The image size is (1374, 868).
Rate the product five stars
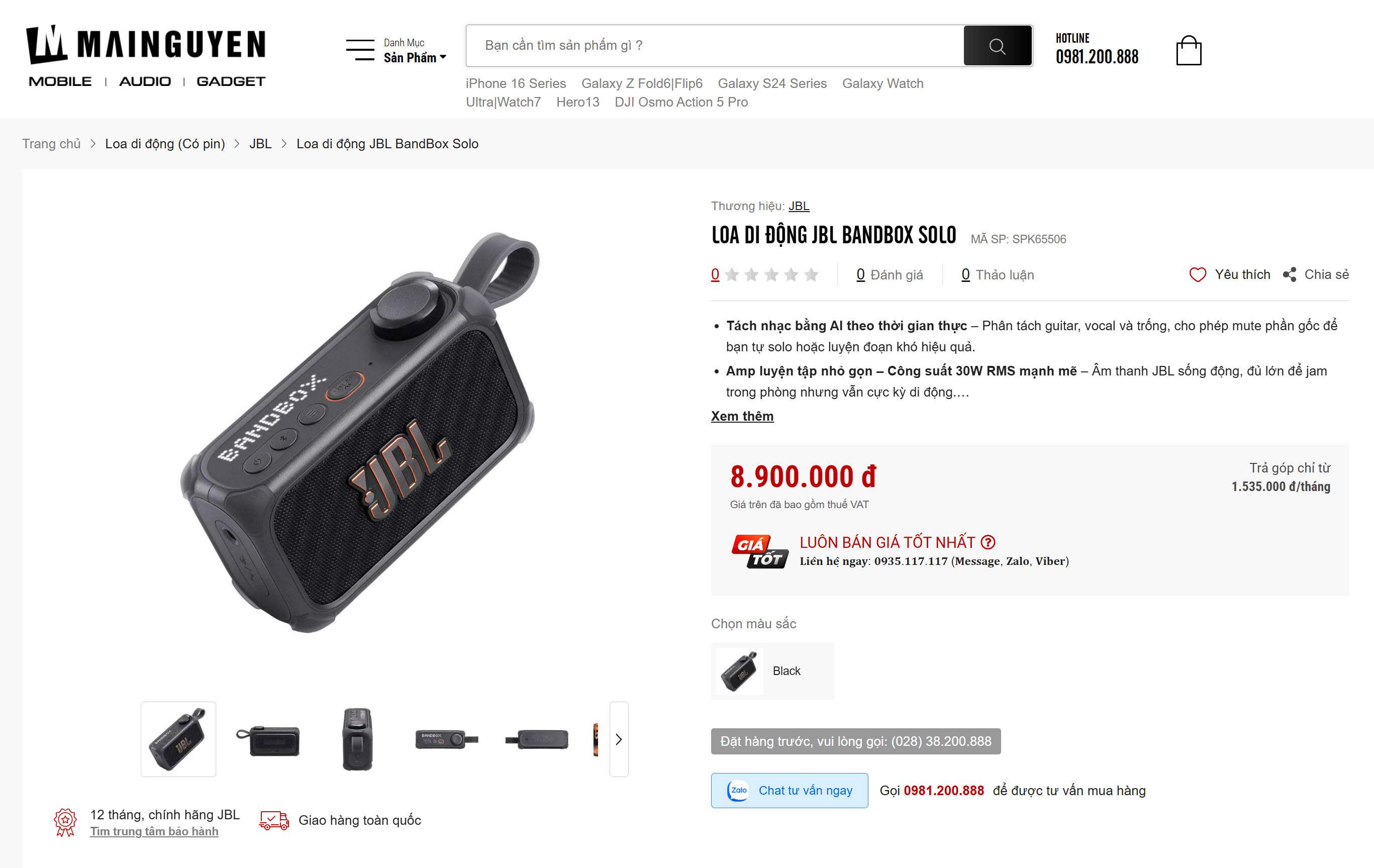[811, 275]
